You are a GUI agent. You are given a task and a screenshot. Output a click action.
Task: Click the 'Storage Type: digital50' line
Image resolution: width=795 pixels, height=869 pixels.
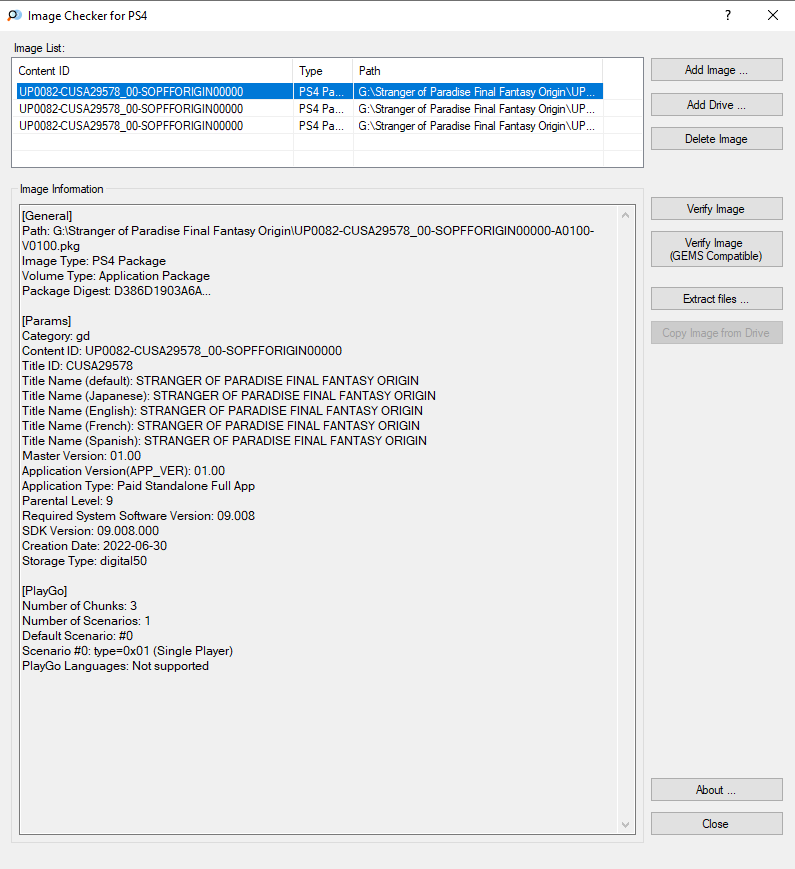(84, 560)
